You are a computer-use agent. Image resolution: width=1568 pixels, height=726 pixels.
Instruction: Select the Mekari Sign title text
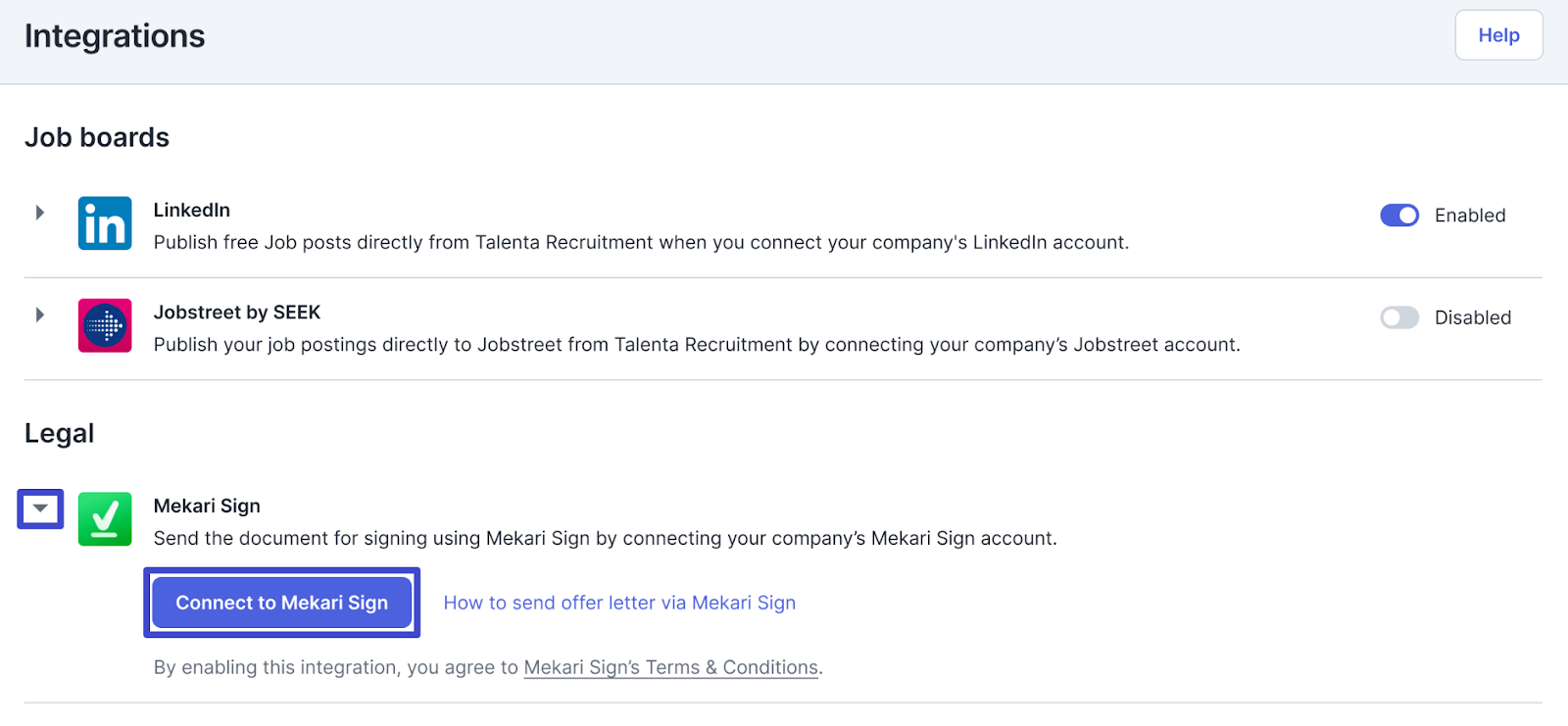coord(207,506)
